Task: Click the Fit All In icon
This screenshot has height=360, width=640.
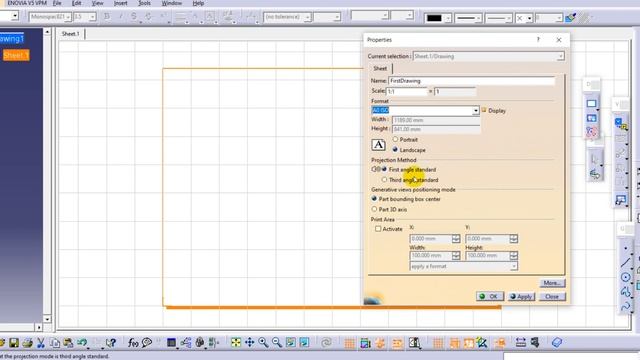Action: (236, 342)
